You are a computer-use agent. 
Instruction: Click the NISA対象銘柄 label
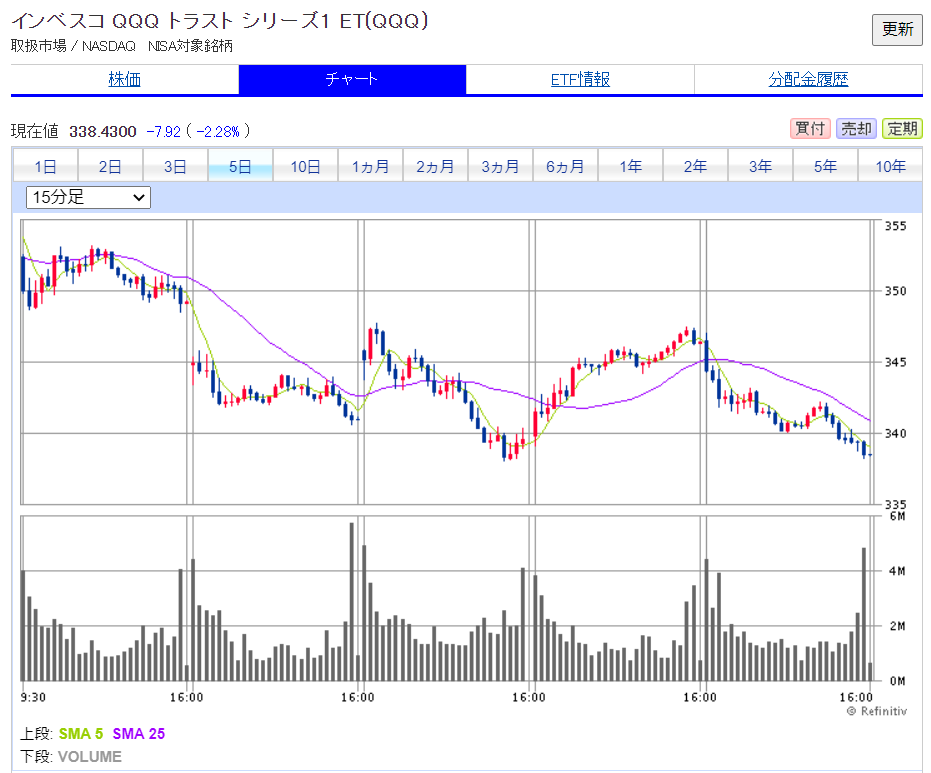[190, 46]
